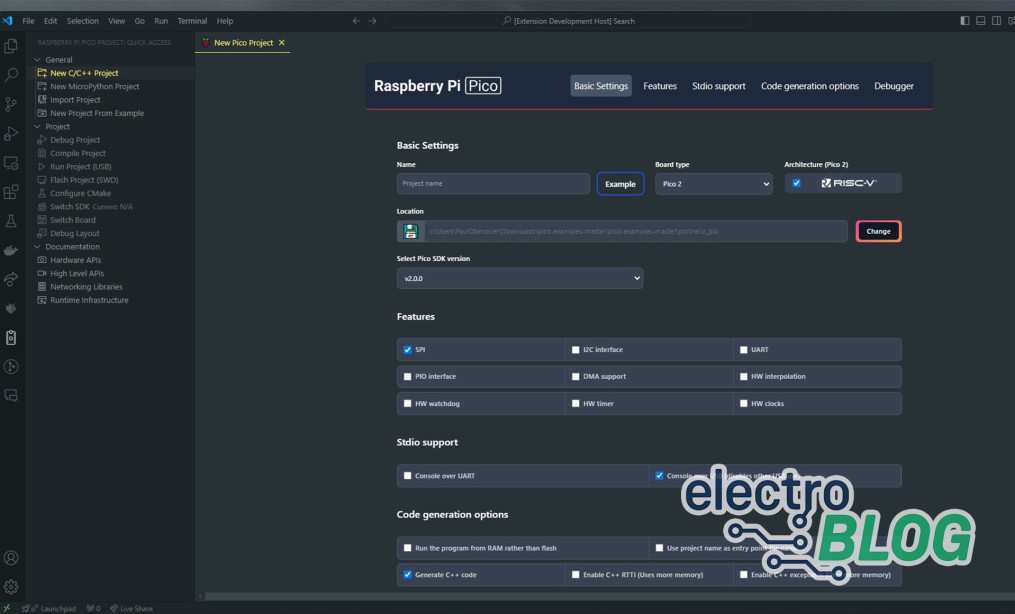
Task: Uncheck the RISC-V architecture checkbox
Action: [x=796, y=183]
